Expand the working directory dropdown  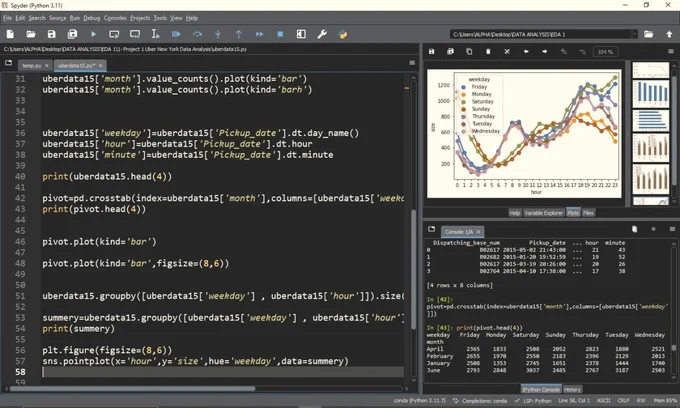(x=635, y=34)
